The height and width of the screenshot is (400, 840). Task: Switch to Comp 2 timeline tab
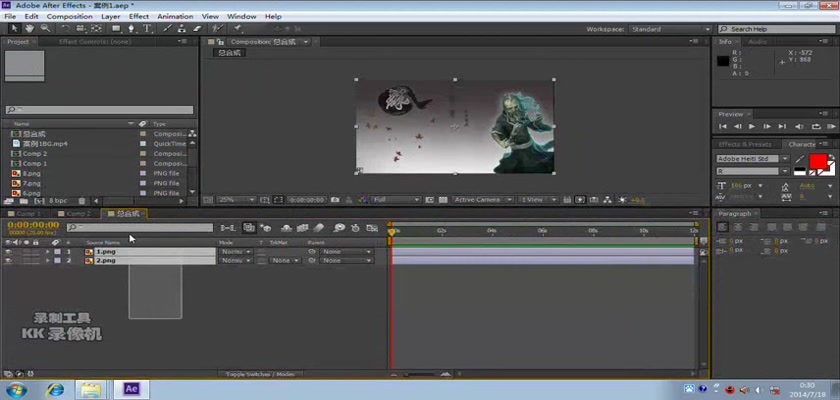(78, 214)
